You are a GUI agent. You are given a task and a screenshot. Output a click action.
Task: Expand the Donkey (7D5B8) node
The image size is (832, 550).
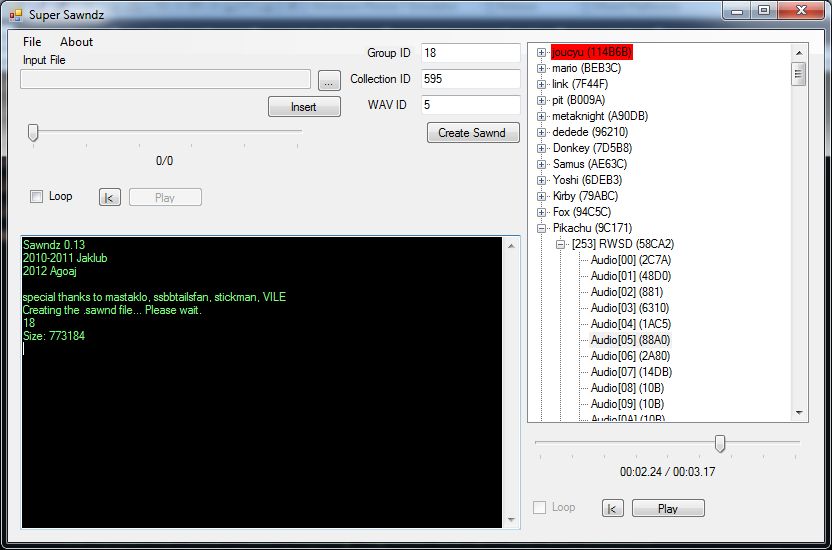(x=541, y=149)
